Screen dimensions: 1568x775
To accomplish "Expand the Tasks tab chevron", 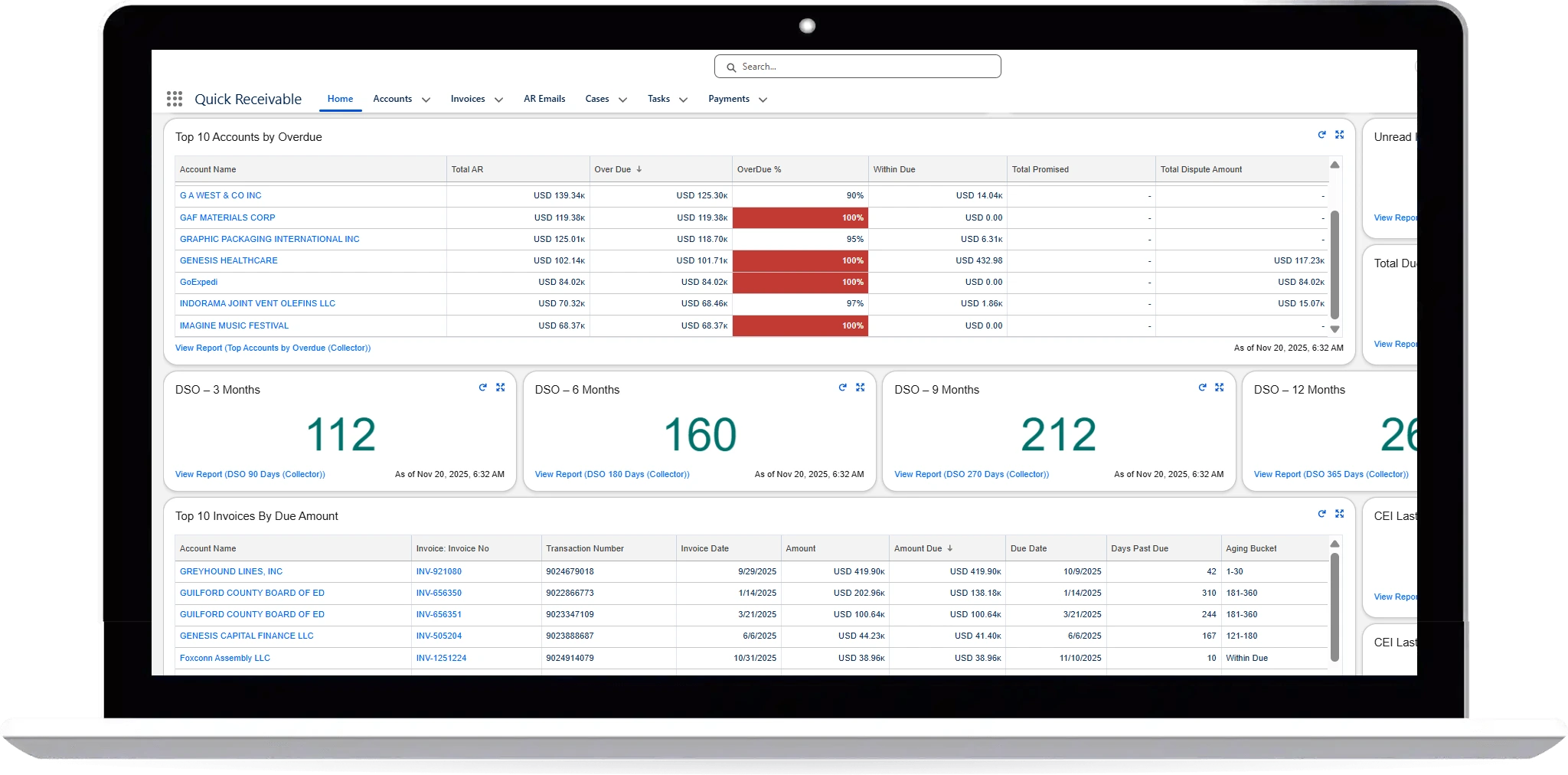I will point(683,100).
